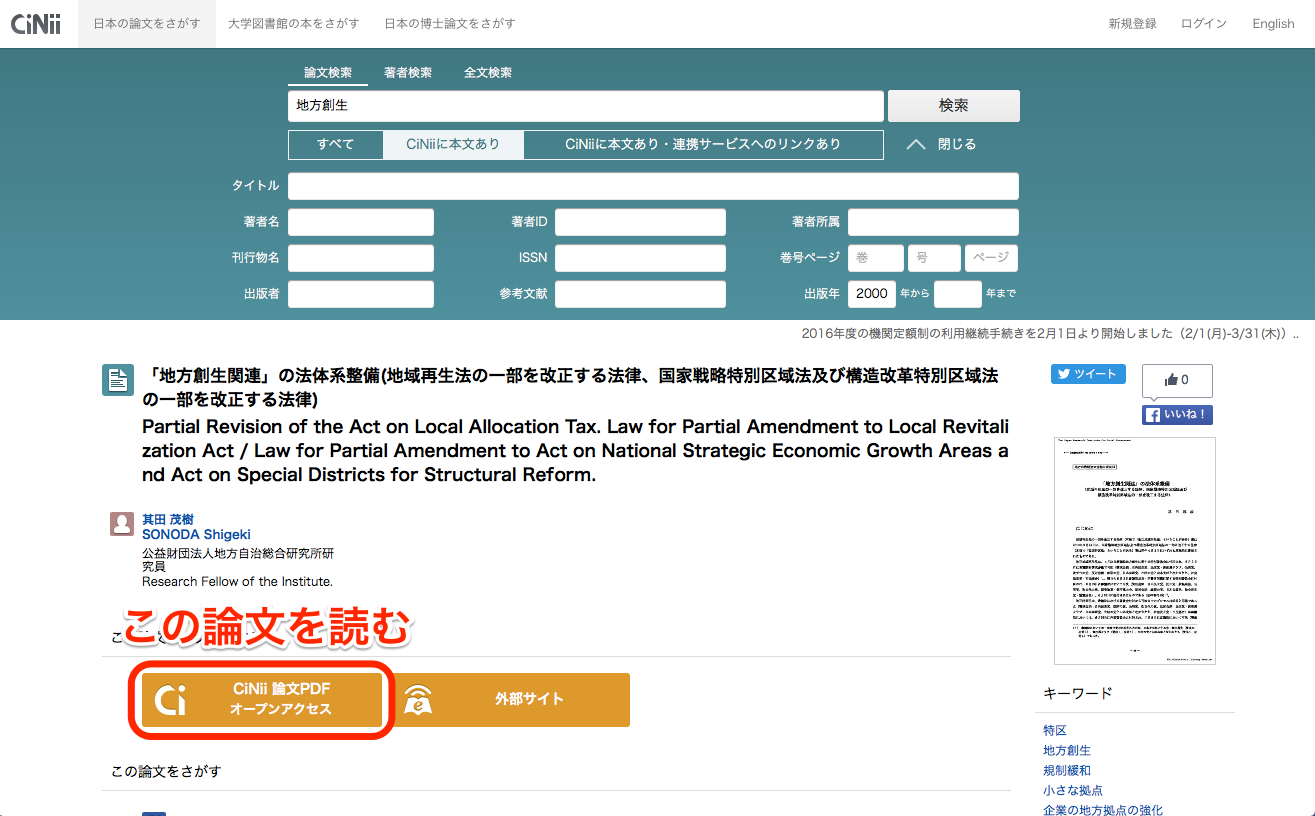Open the CiNii 論文PDF オープンアクセス button
Image resolution: width=1315 pixels, height=816 pixels.
pos(261,700)
